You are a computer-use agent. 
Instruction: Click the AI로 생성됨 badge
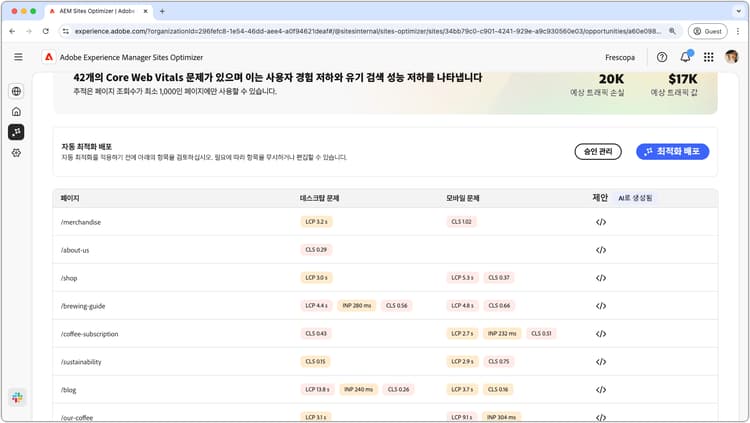point(635,198)
